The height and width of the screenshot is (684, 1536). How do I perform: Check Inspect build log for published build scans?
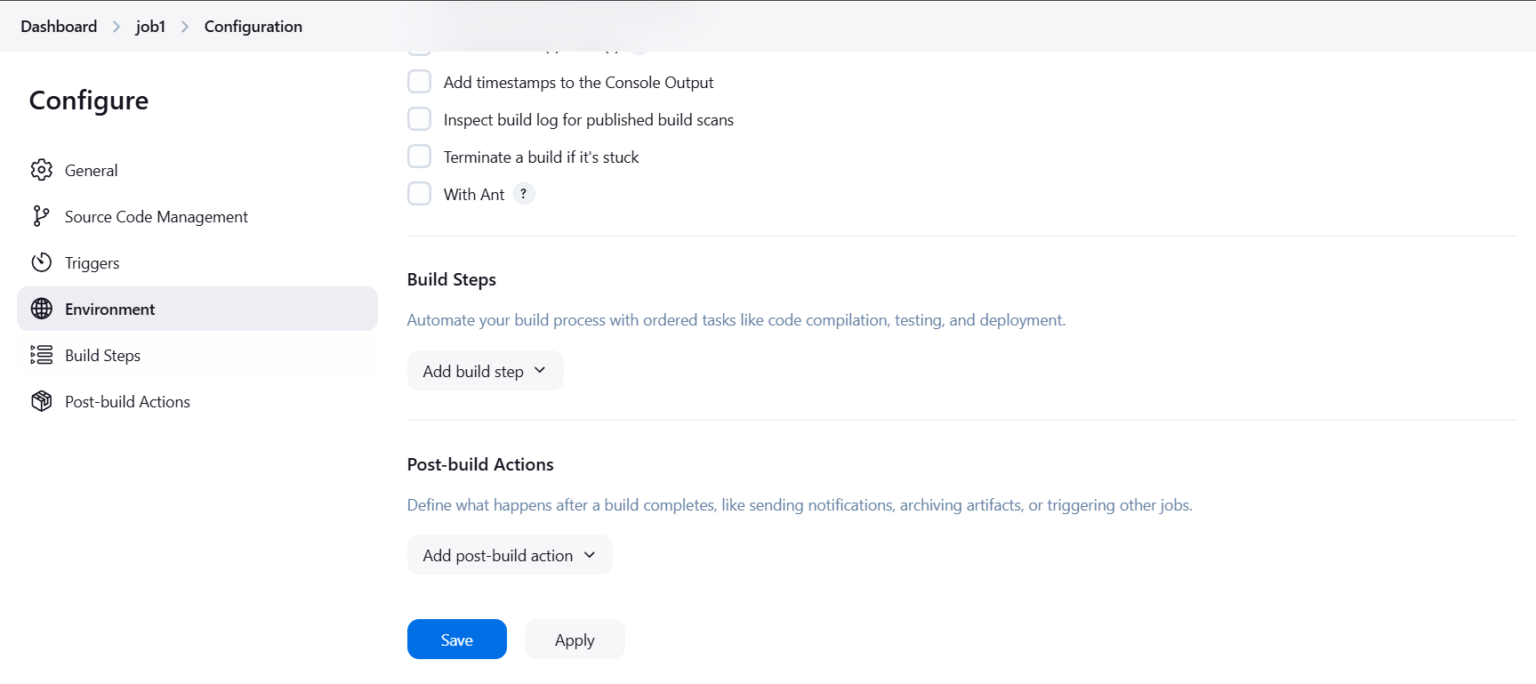[x=419, y=118]
